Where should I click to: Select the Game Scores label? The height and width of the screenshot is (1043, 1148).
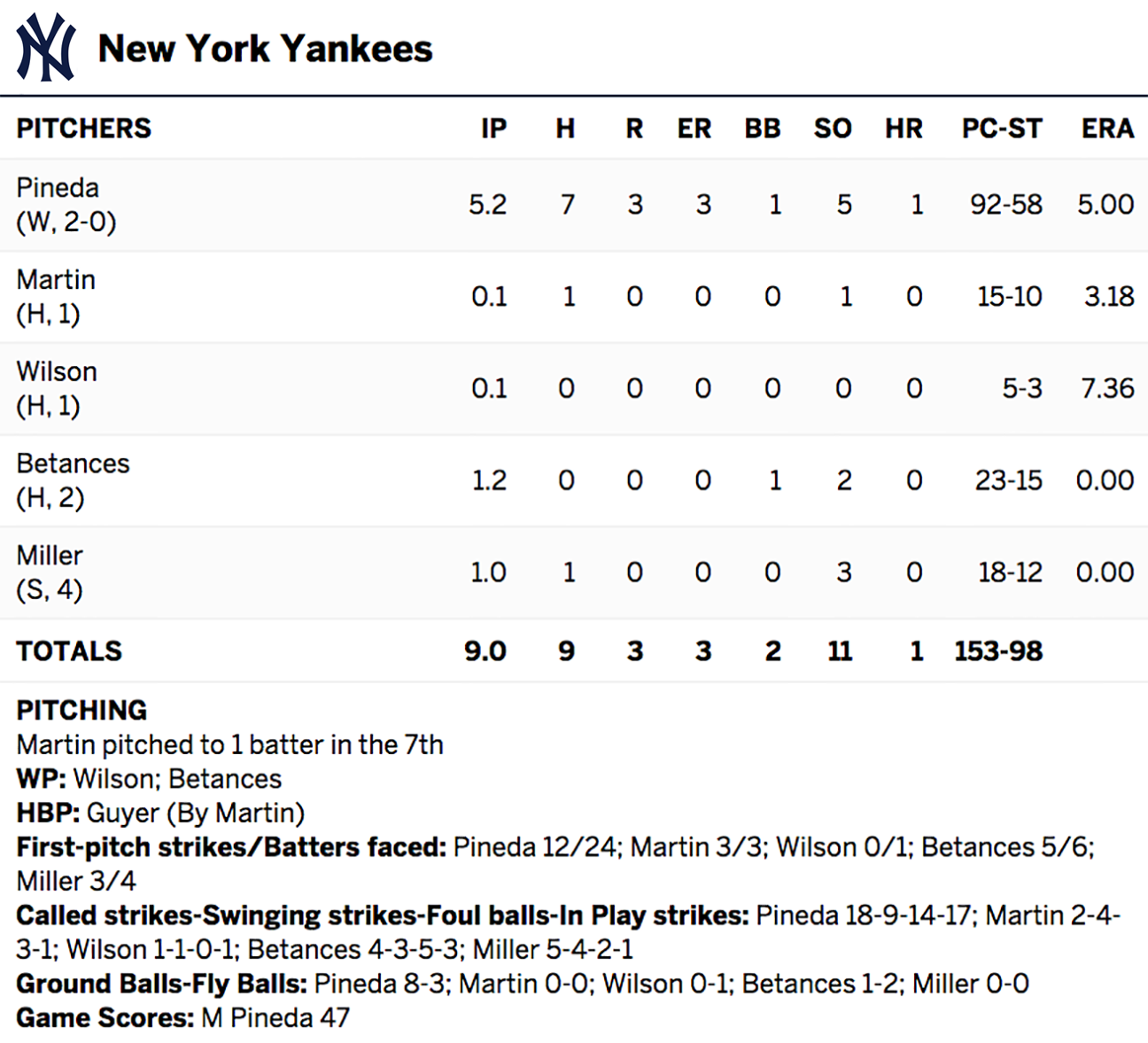[105, 1018]
